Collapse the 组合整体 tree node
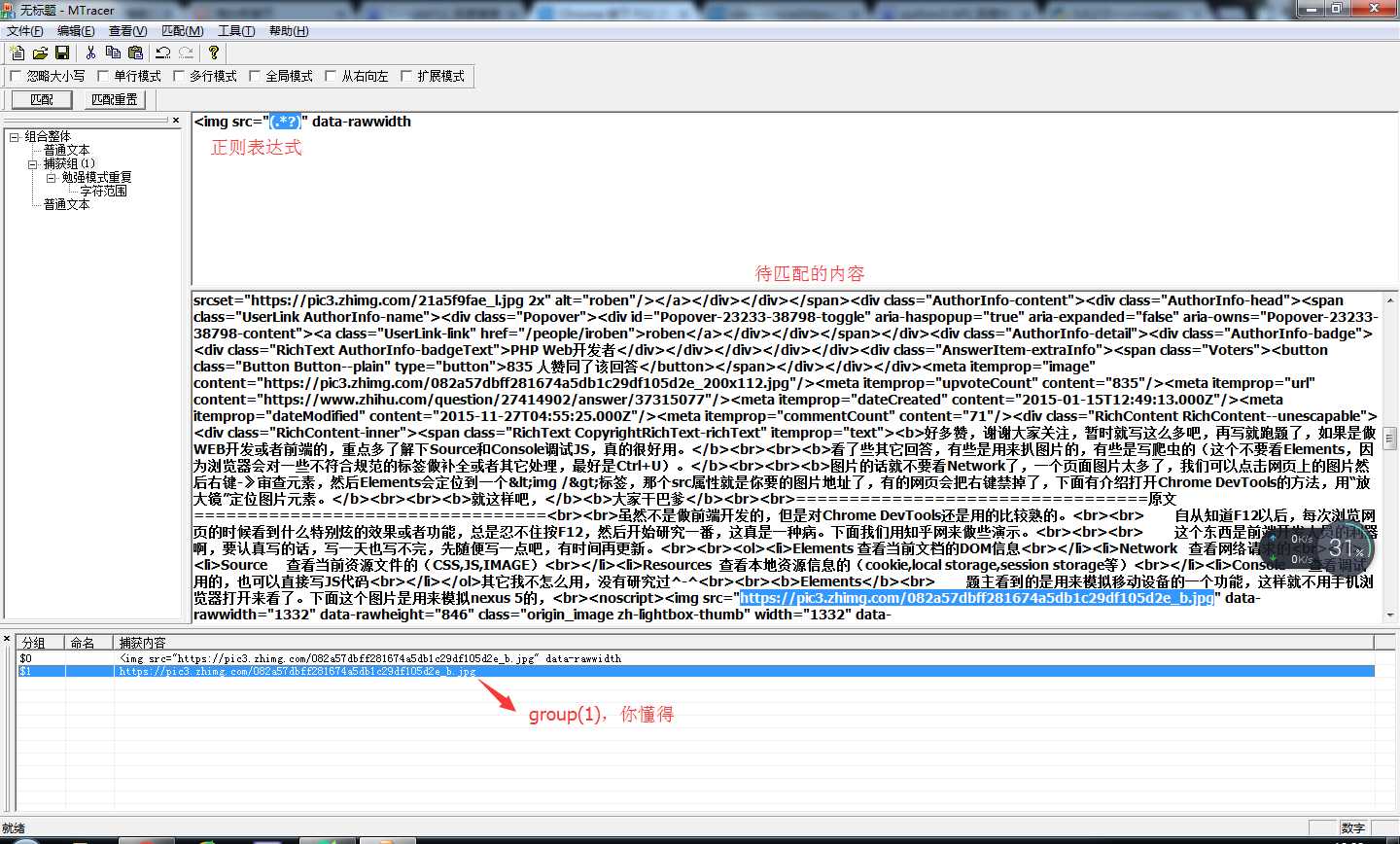This screenshot has height=844, width=1400. [15, 137]
